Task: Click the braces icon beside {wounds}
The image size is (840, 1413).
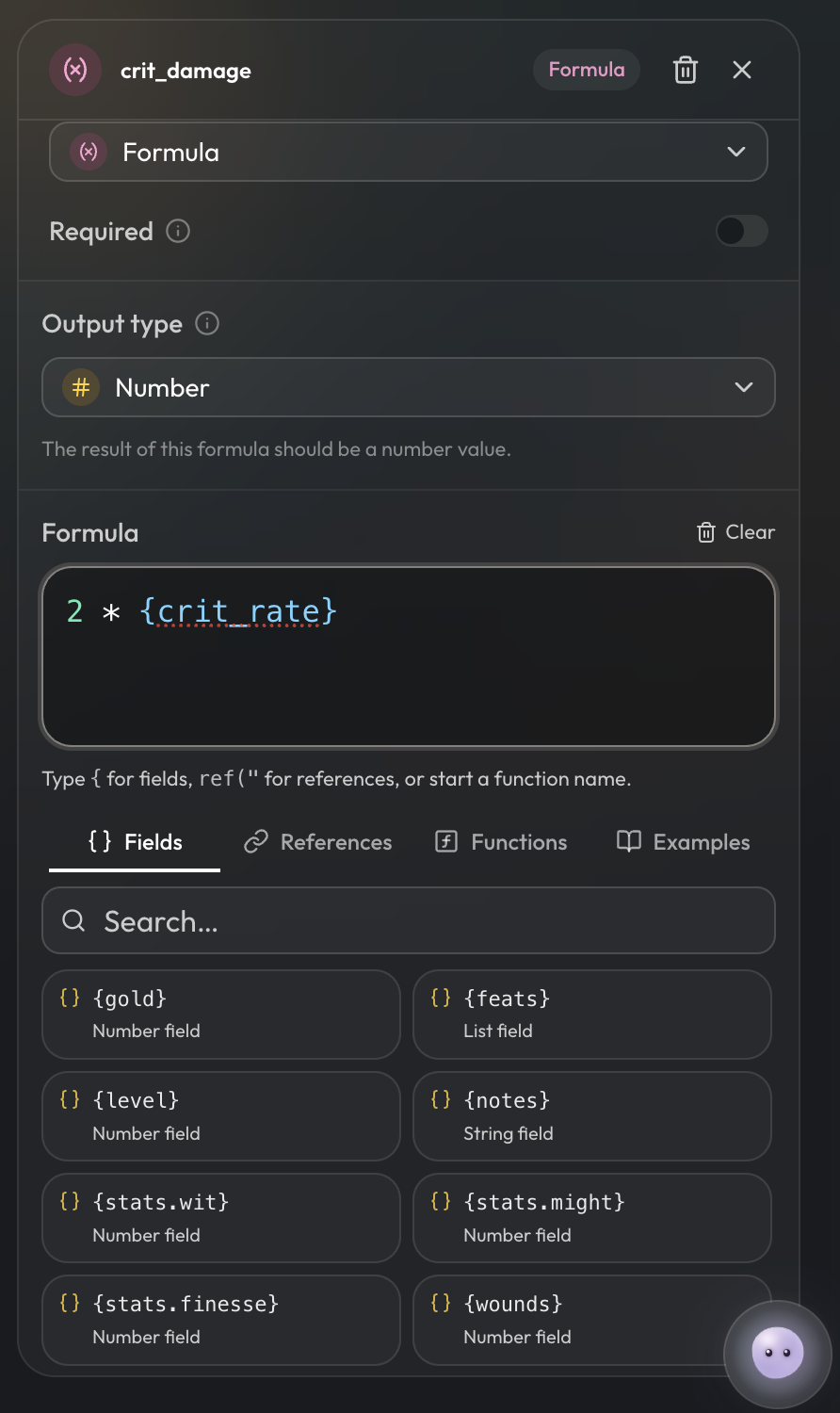Action: tap(441, 1303)
